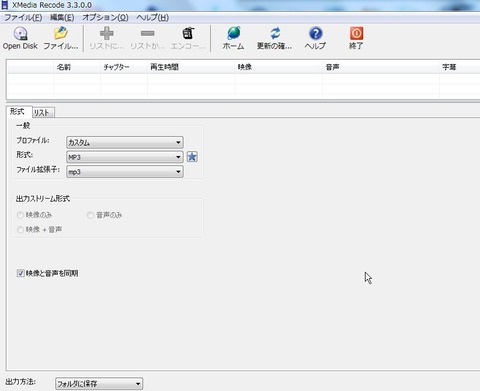The width and height of the screenshot is (480, 391).
Task: Expand the プロファイル dropdown showing カスタム
Action: tap(125, 142)
